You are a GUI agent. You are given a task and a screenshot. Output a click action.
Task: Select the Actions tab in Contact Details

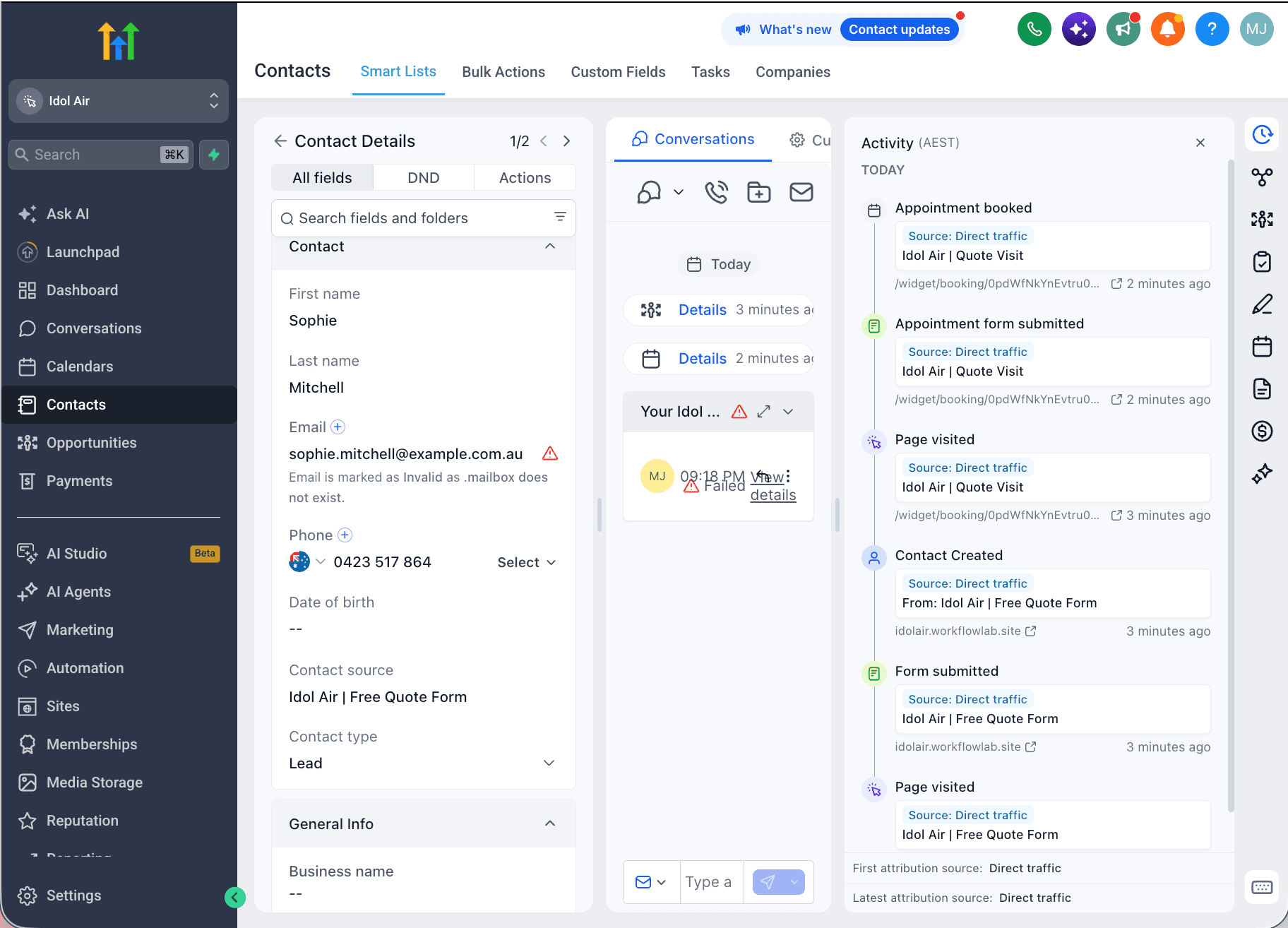point(525,178)
